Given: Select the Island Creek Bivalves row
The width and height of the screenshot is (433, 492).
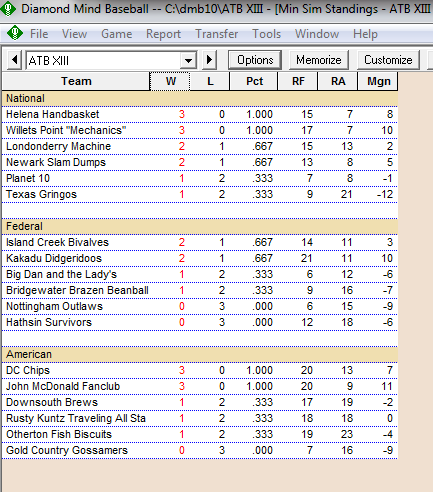Looking at the screenshot, I should coord(200,242).
